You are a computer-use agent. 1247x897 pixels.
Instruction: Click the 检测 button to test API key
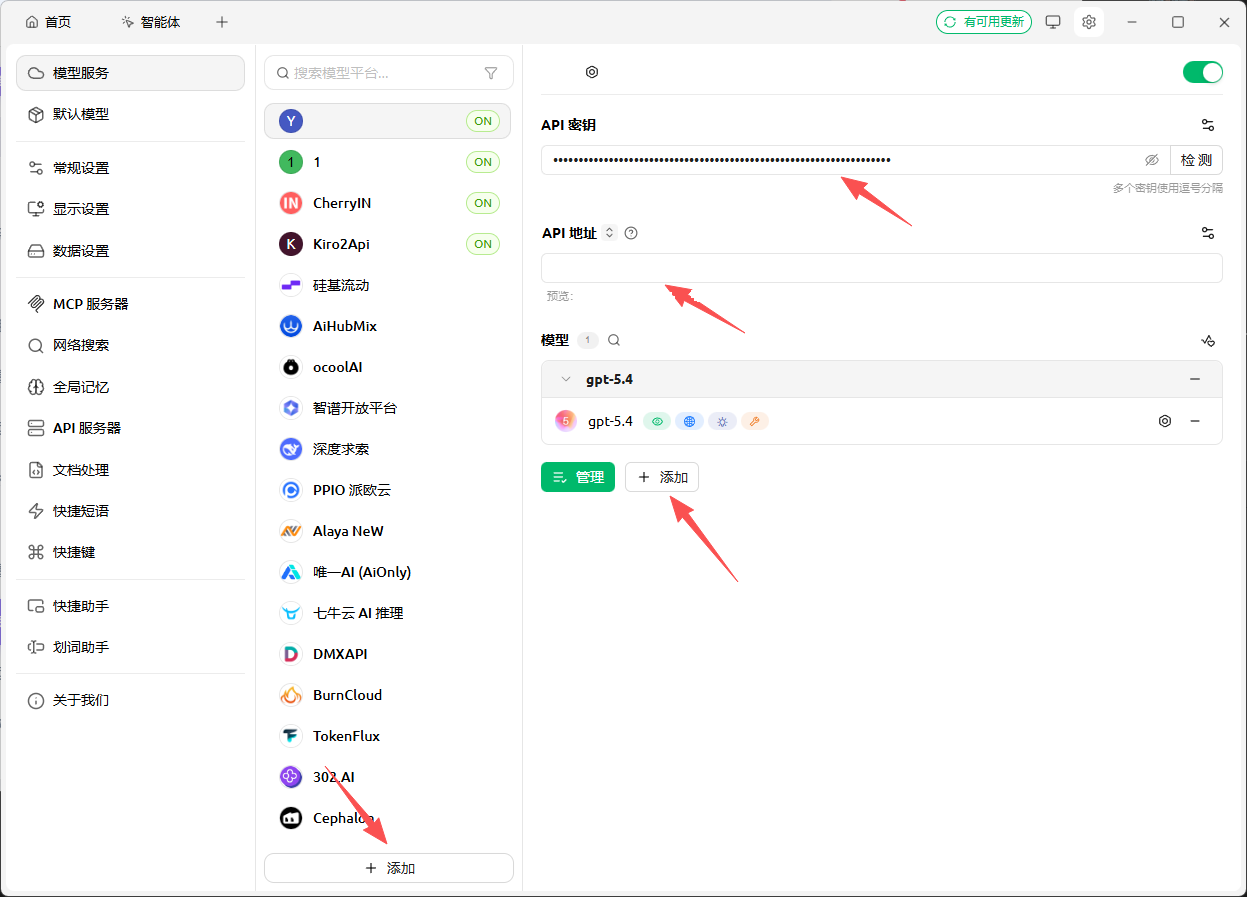click(1196, 160)
